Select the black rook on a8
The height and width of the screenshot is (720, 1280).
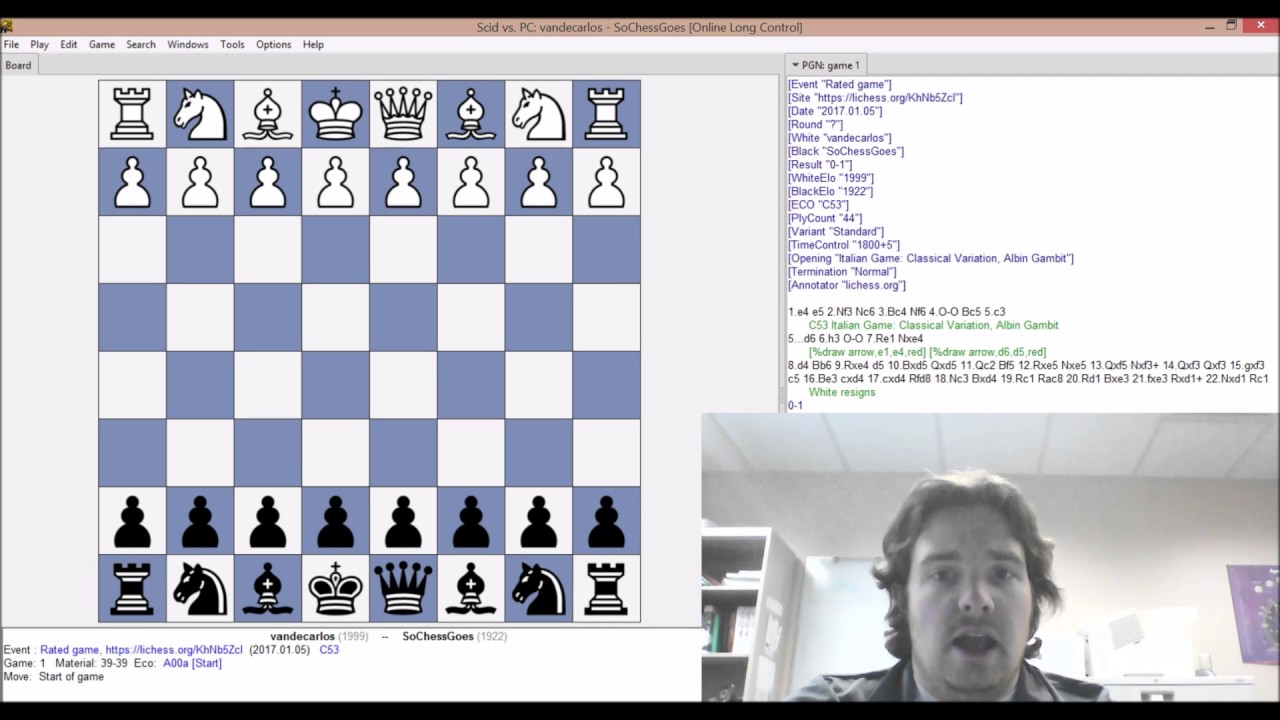(606, 588)
